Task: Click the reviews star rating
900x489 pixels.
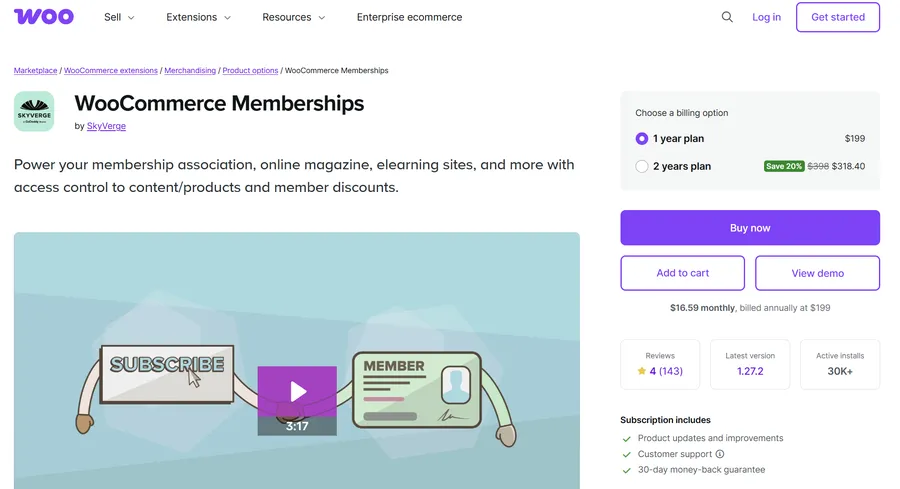Action: click(660, 371)
